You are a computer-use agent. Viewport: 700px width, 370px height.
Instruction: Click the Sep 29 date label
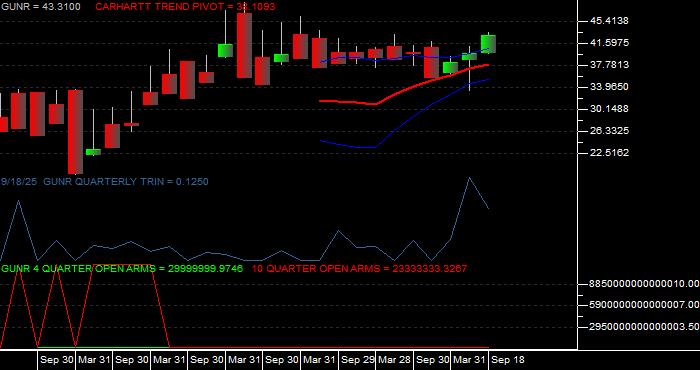pos(358,360)
